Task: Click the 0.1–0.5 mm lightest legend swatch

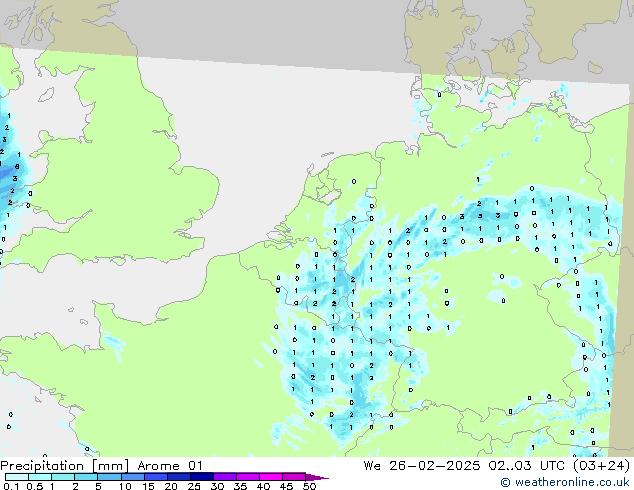Action: click(17, 477)
